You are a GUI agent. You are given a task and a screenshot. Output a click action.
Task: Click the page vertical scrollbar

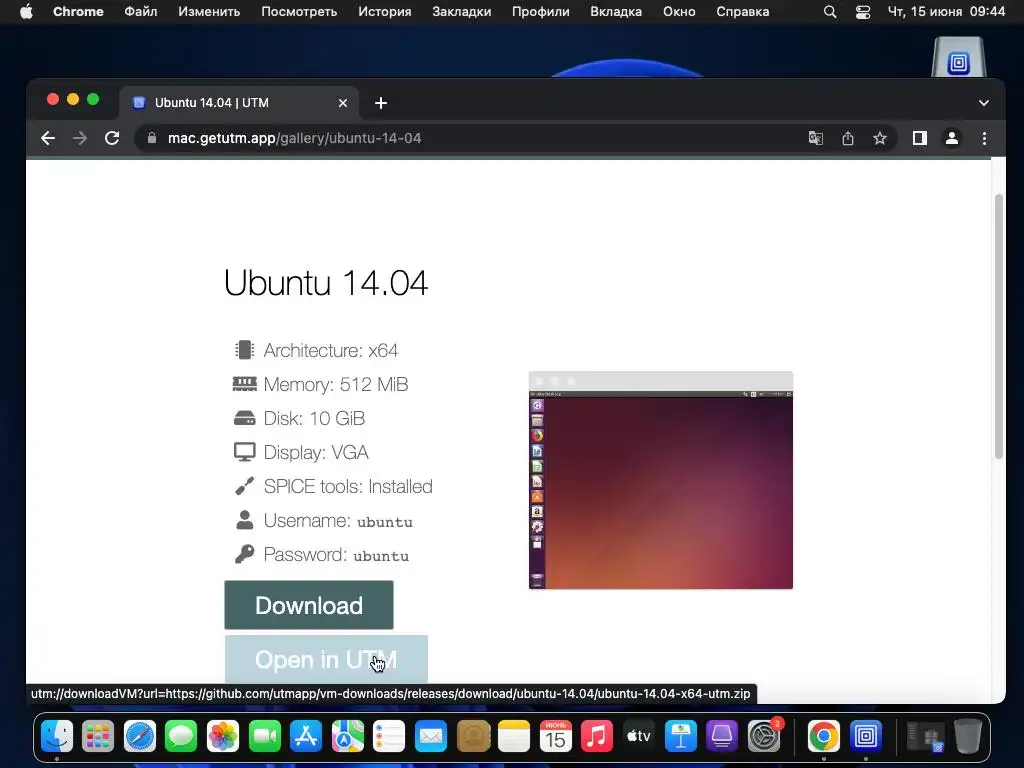tap(998, 327)
